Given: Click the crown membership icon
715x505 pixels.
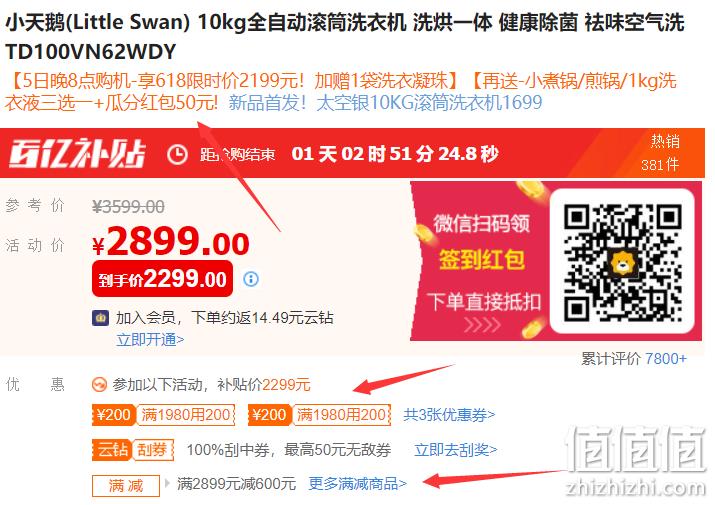Looking at the screenshot, I should (100, 318).
